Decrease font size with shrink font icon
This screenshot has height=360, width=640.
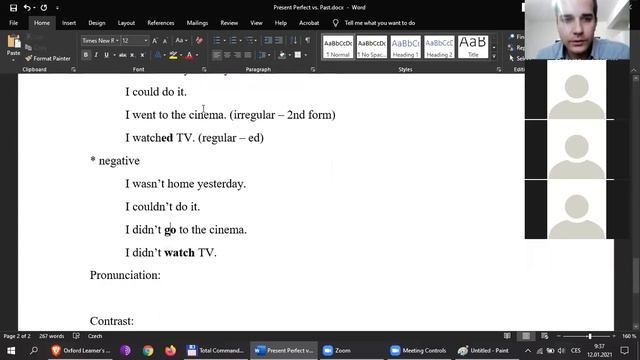click(165, 40)
